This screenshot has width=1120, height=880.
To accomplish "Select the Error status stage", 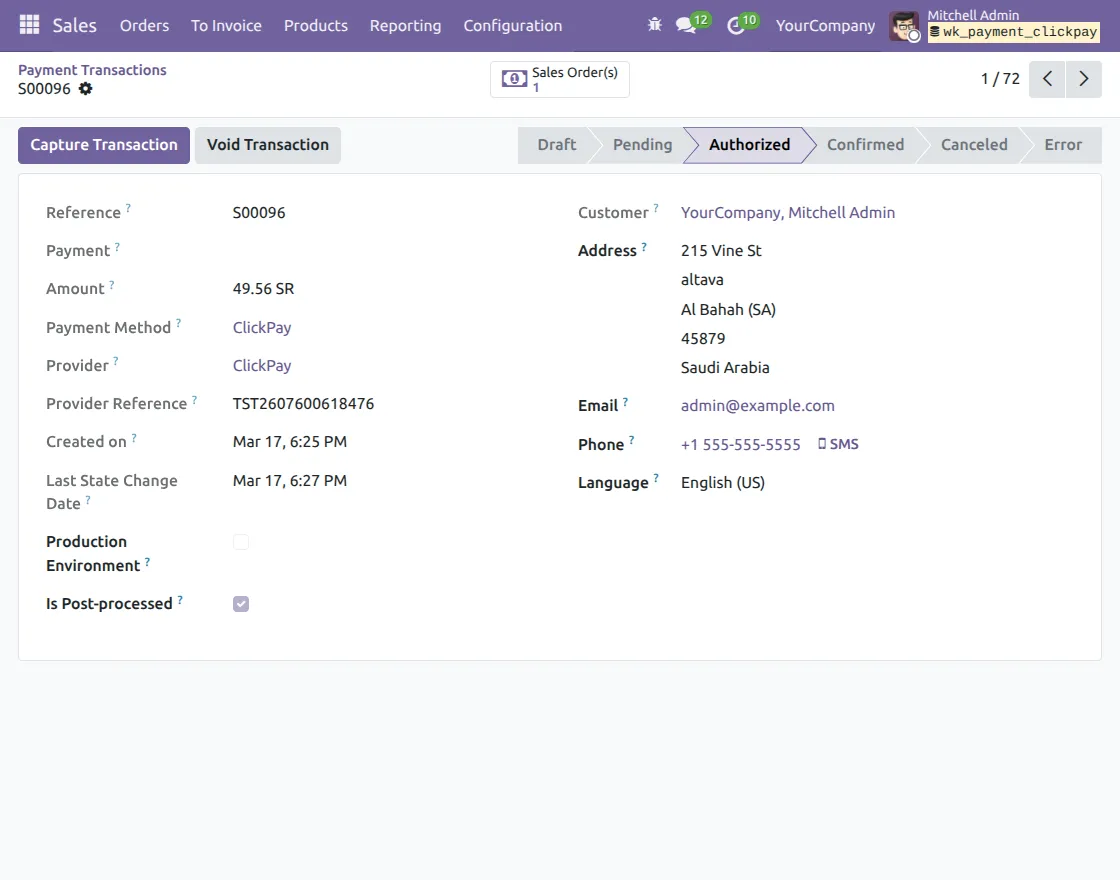I will pos(1063,145).
